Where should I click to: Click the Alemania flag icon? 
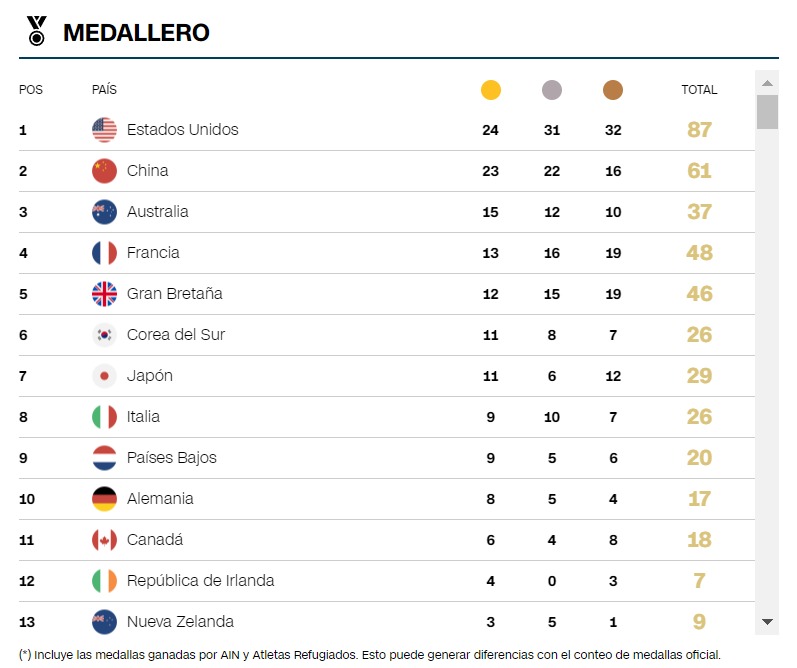point(104,499)
